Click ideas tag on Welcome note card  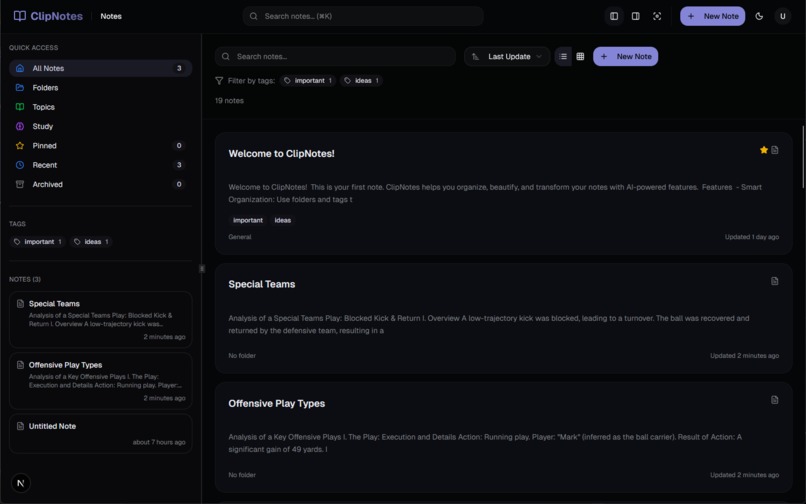283,220
